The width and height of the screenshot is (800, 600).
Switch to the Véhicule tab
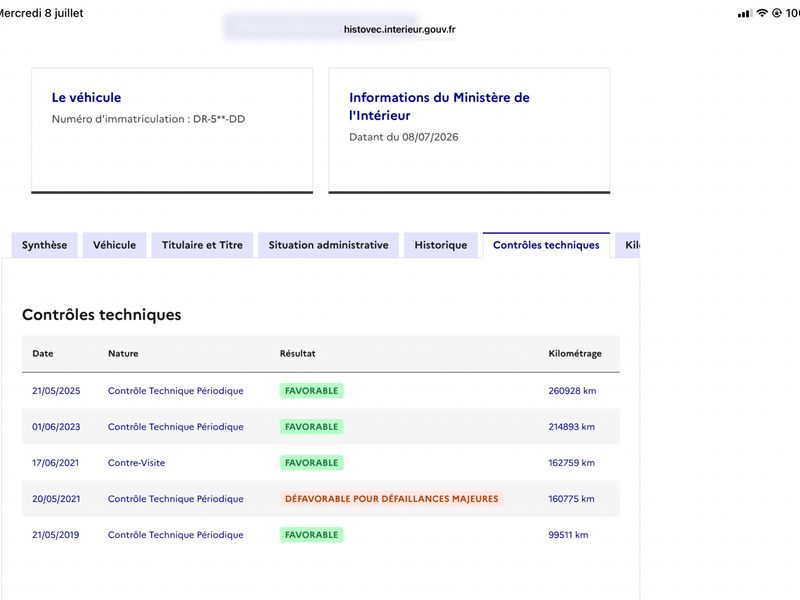[x=114, y=245]
